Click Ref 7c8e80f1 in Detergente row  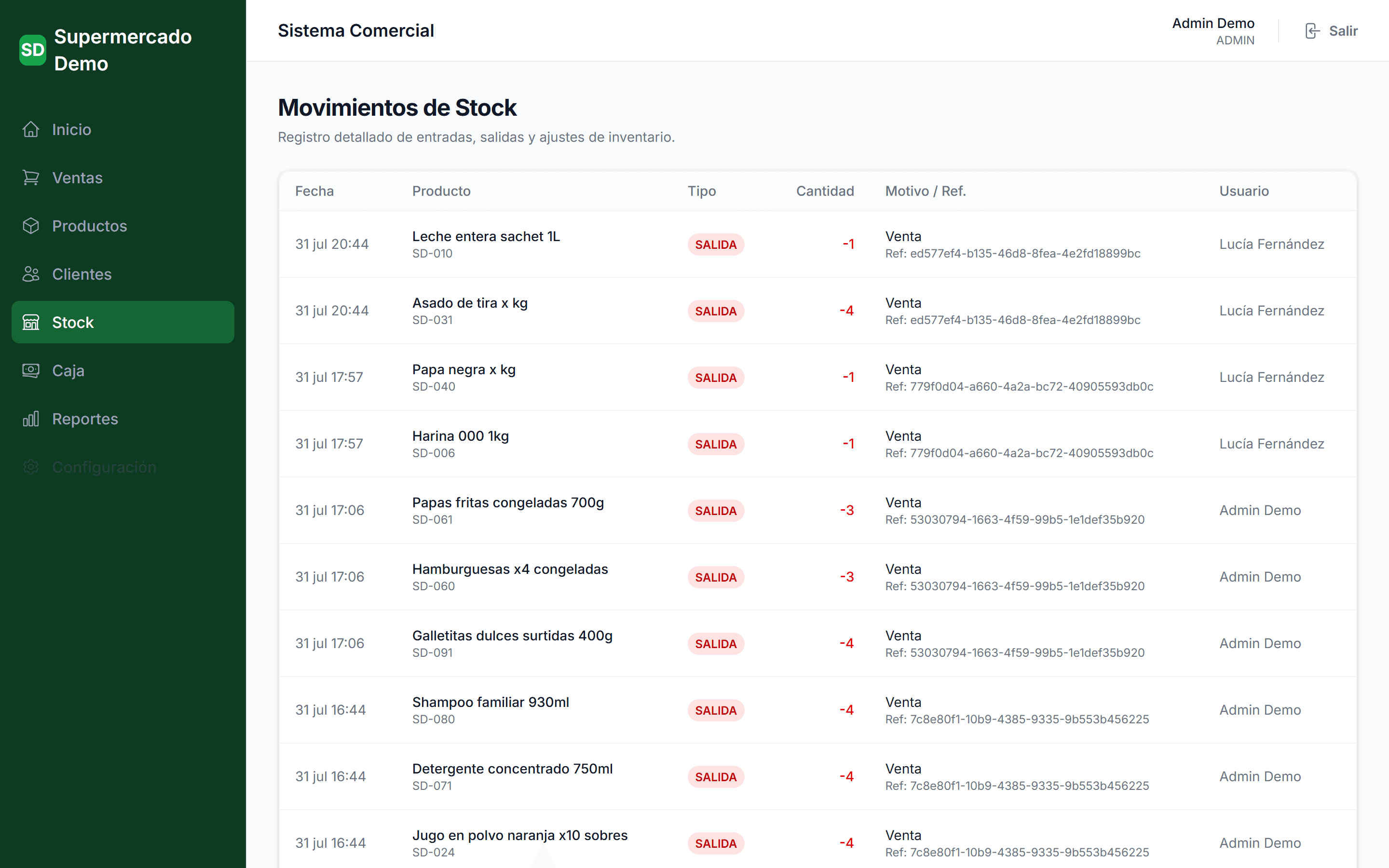tap(1017, 786)
